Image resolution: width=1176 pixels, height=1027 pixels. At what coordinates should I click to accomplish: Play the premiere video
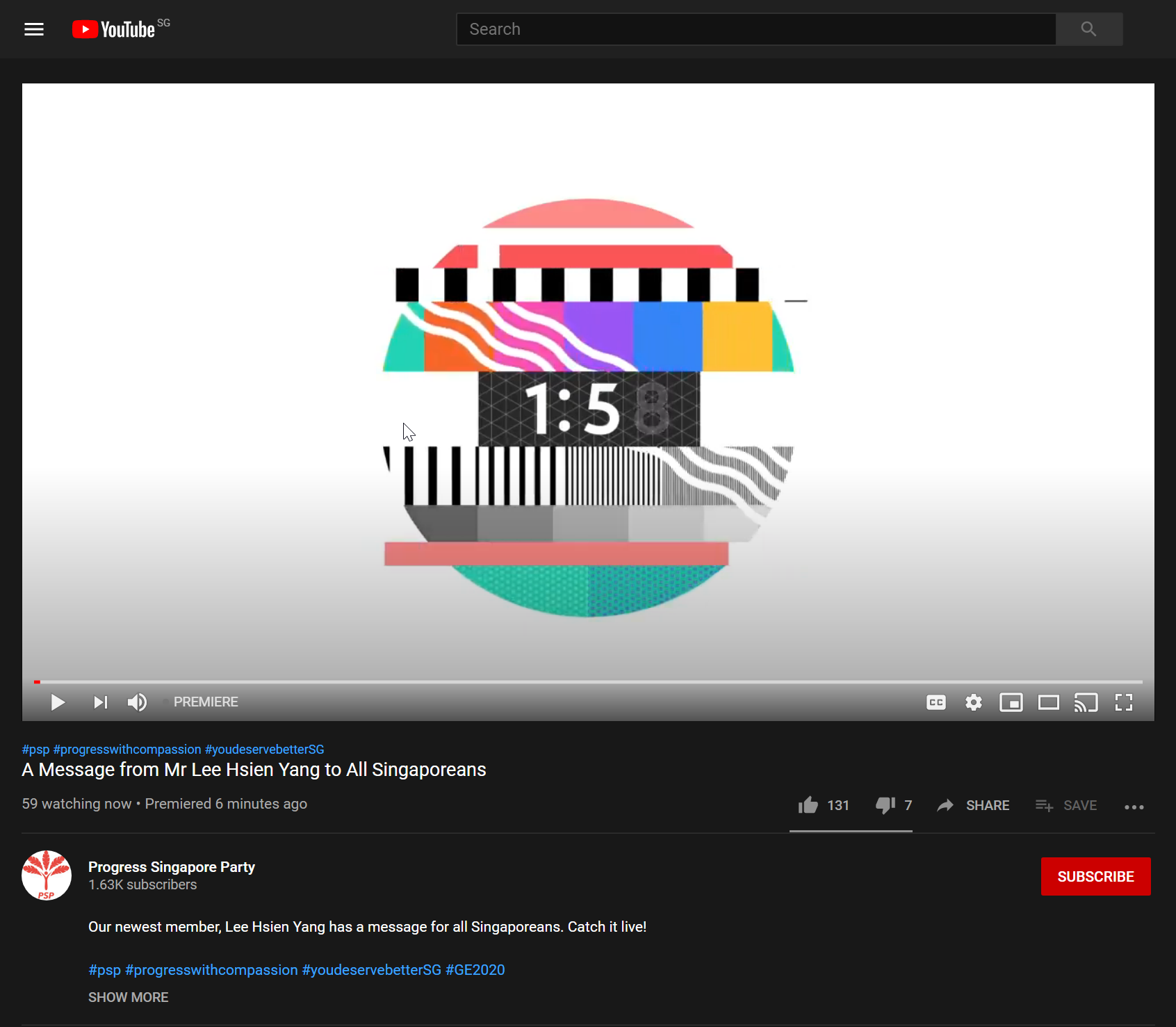point(58,702)
